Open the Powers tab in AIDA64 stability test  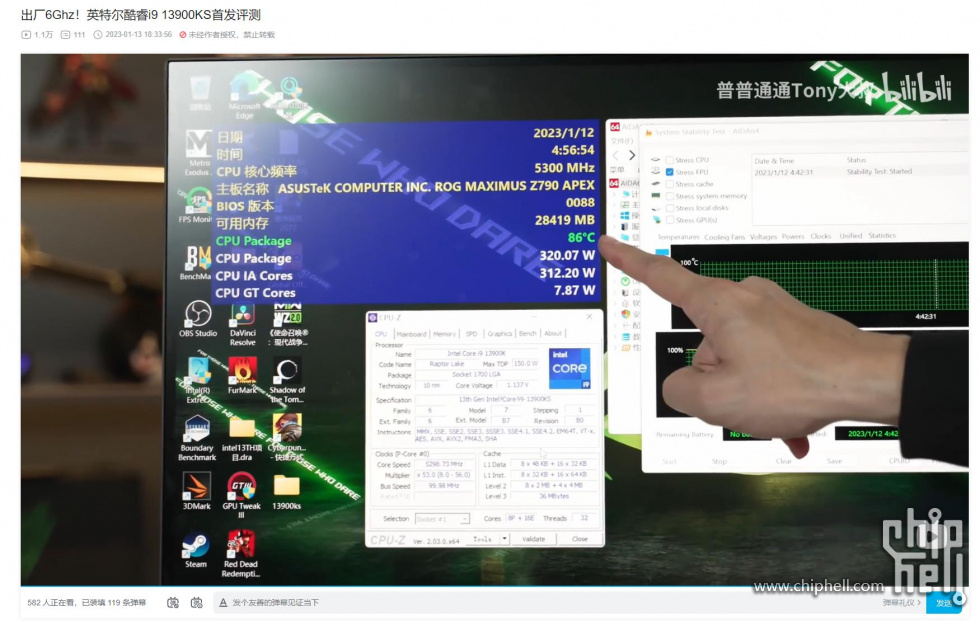pyautogui.click(x=793, y=237)
